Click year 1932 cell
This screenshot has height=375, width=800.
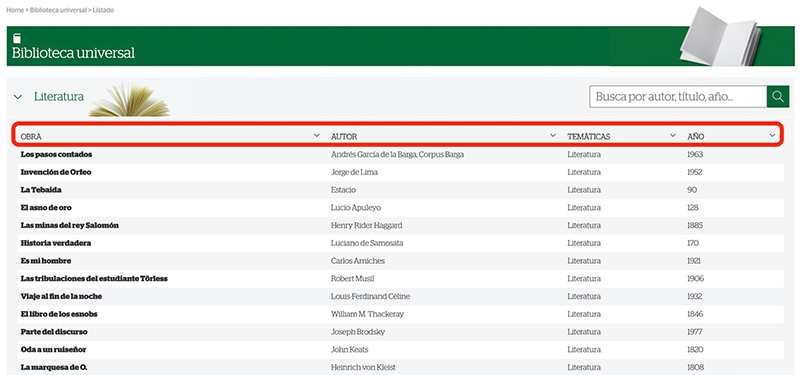[x=695, y=296]
